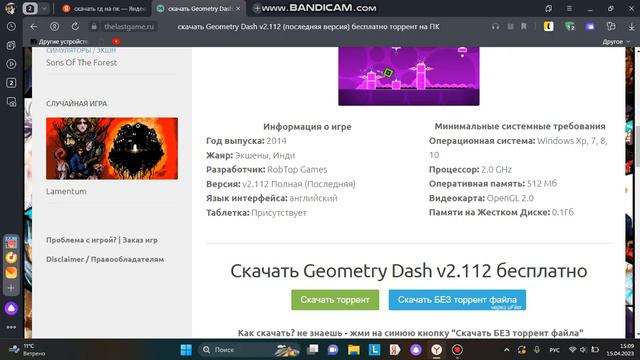Screen dimensions: 640x360
Task: Launch Alice assistant in browser sidebar
Action: click(11, 309)
